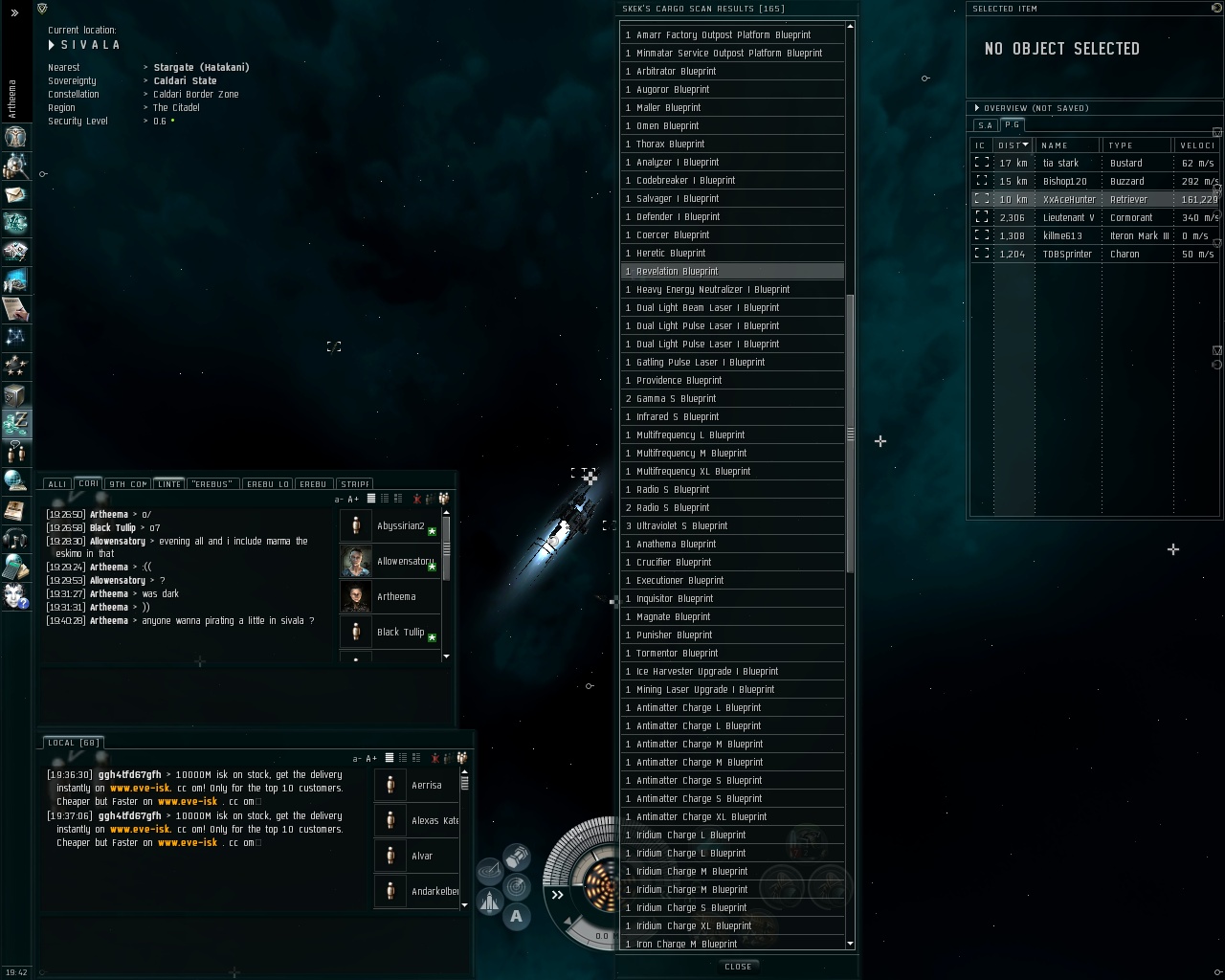Click the corp chat member list down arrow
Screen dimensions: 1225x980
446,657
